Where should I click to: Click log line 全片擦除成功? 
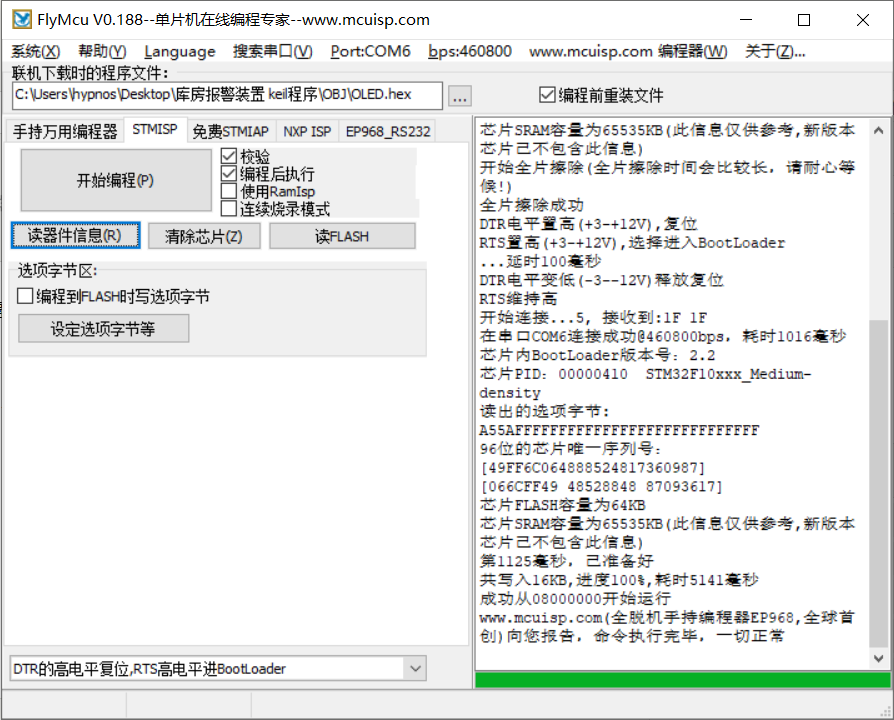coord(531,205)
